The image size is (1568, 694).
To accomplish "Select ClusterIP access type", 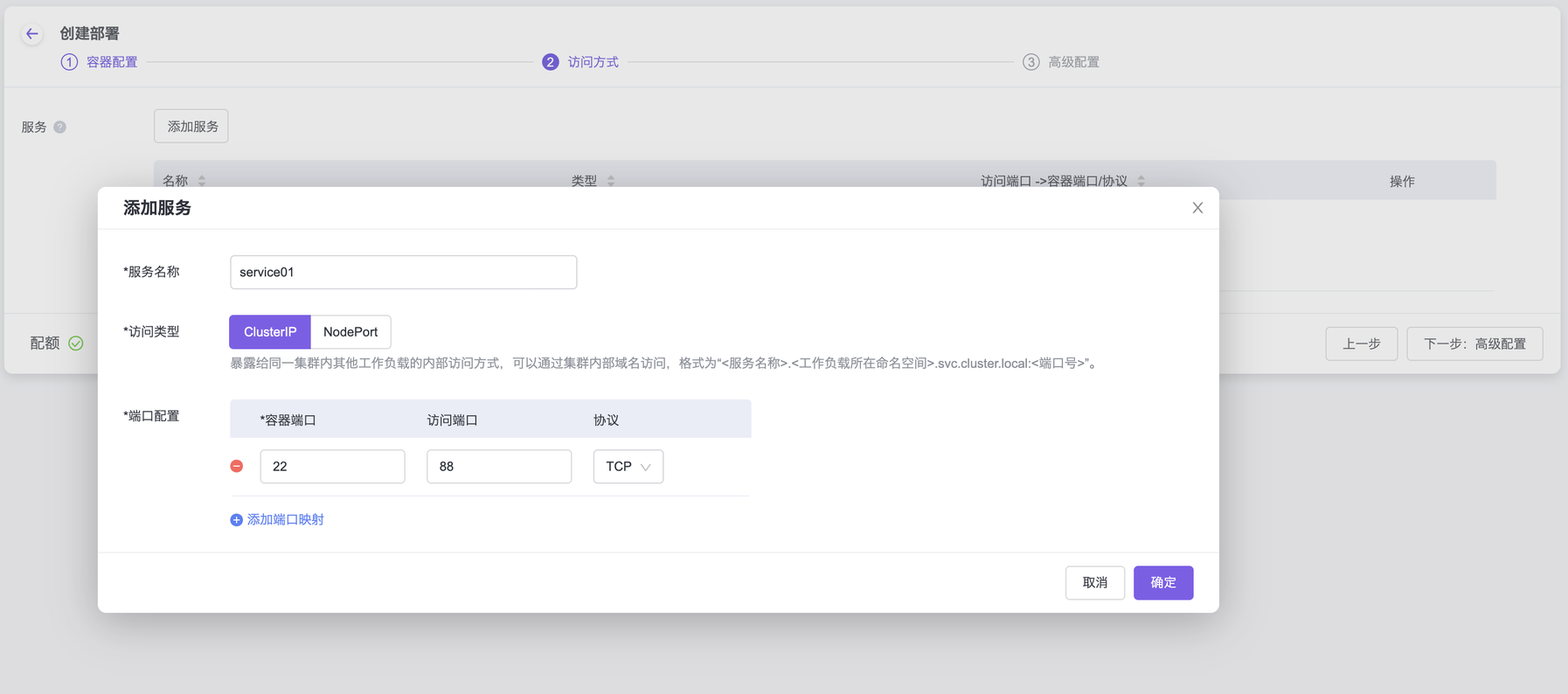I will [x=270, y=332].
